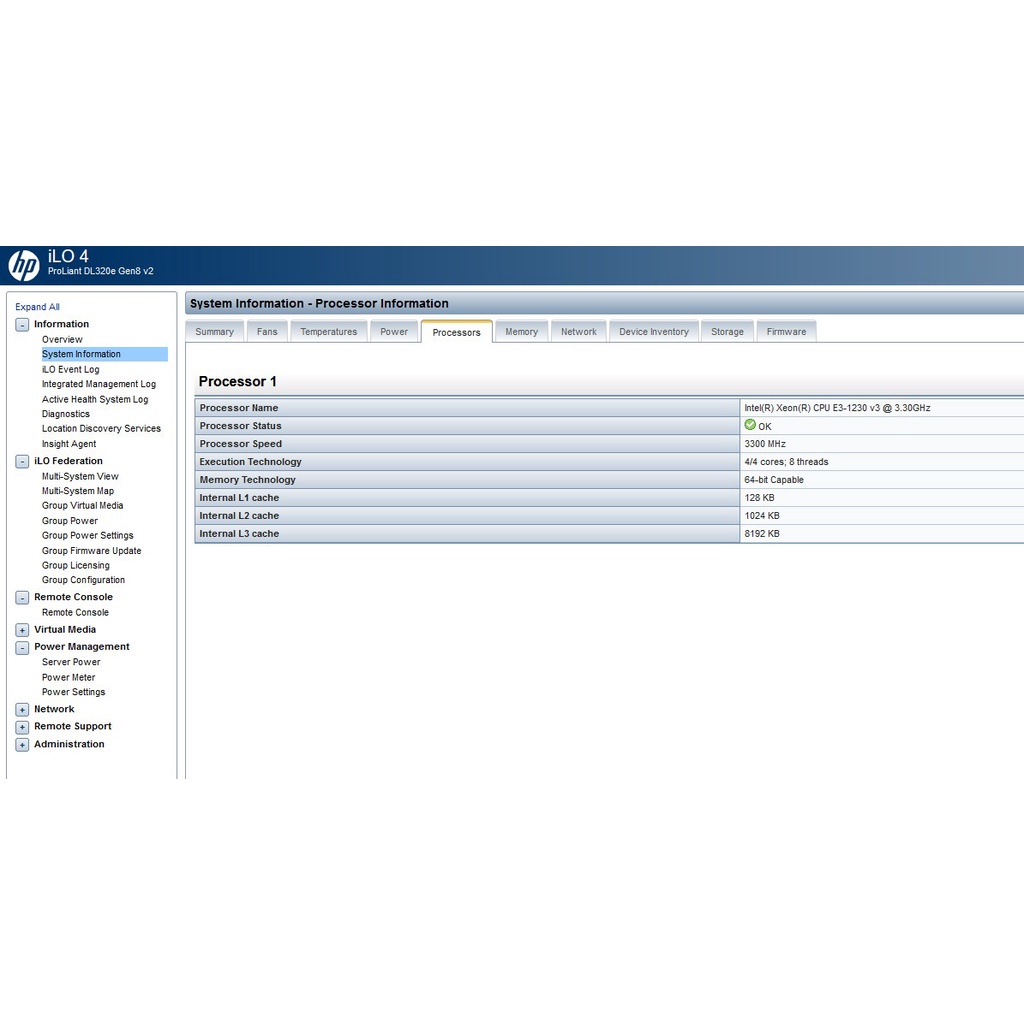Expand the Virtual Media section

pos(22,630)
